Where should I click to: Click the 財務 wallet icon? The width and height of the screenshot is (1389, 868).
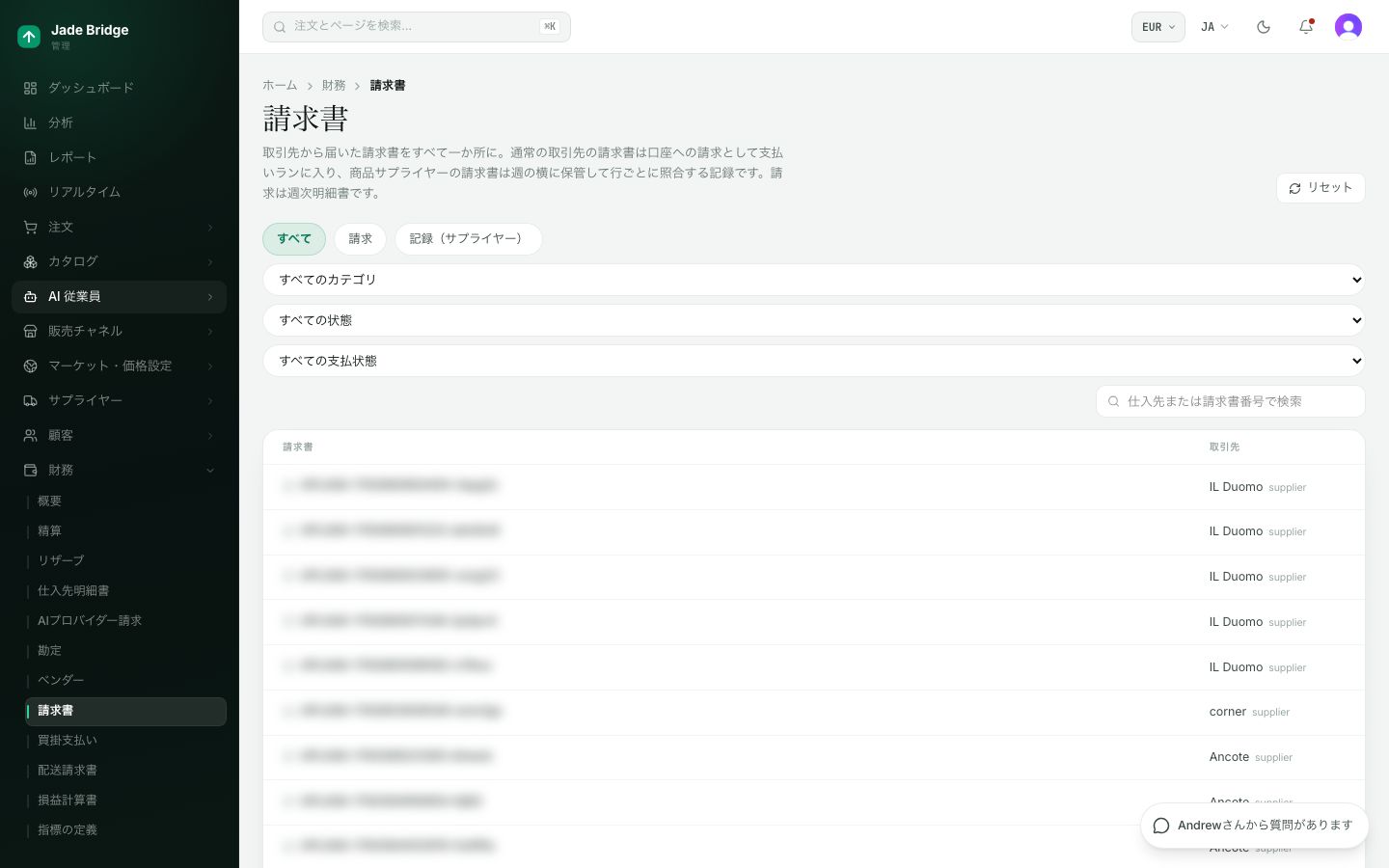[x=30, y=470]
